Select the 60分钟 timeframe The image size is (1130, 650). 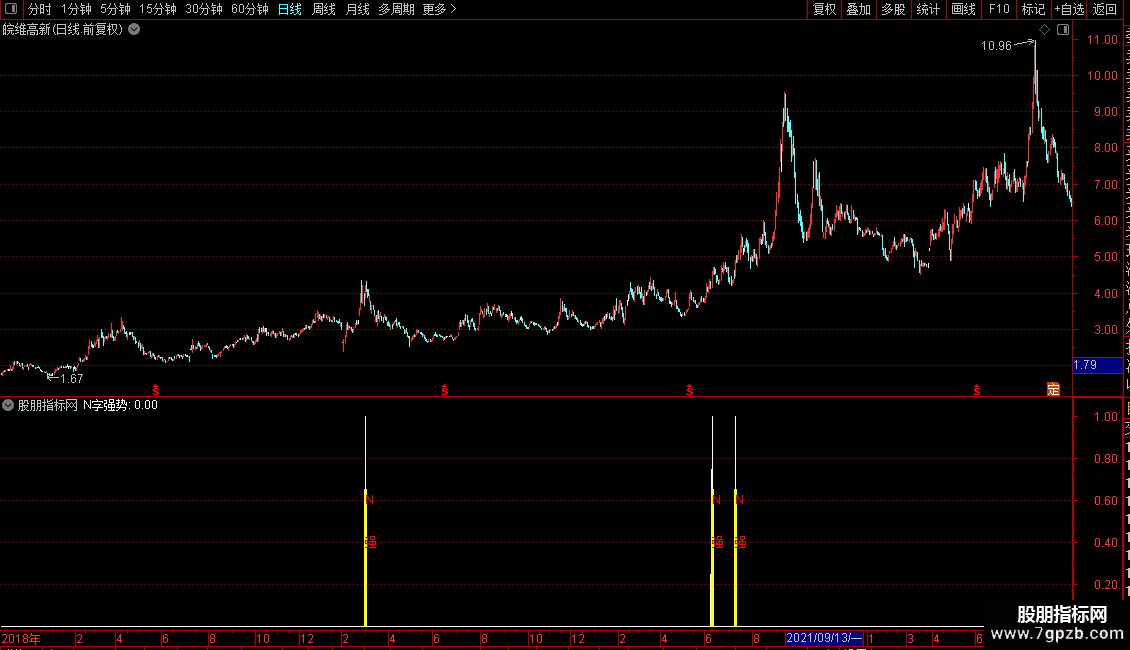click(x=249, y=9)
